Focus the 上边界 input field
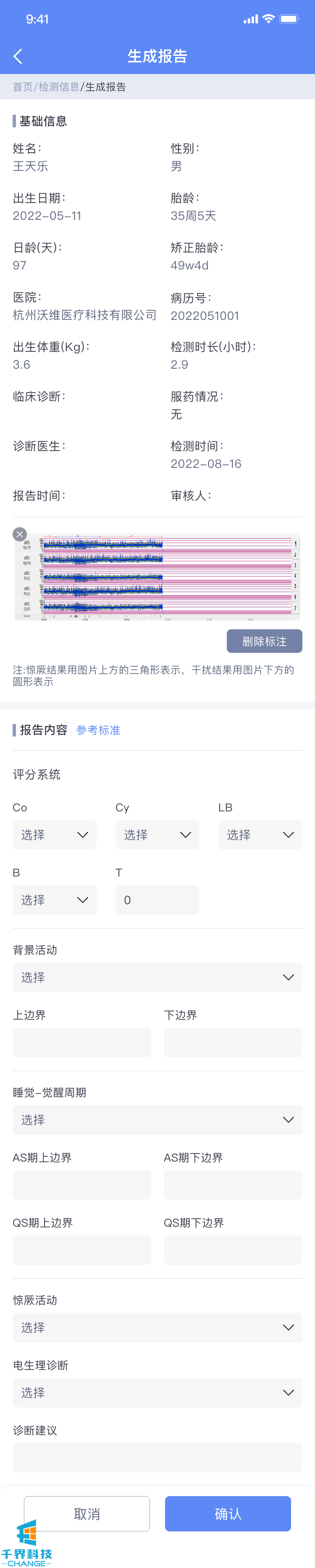The image size is (315, 1568). click(81, 1042)
